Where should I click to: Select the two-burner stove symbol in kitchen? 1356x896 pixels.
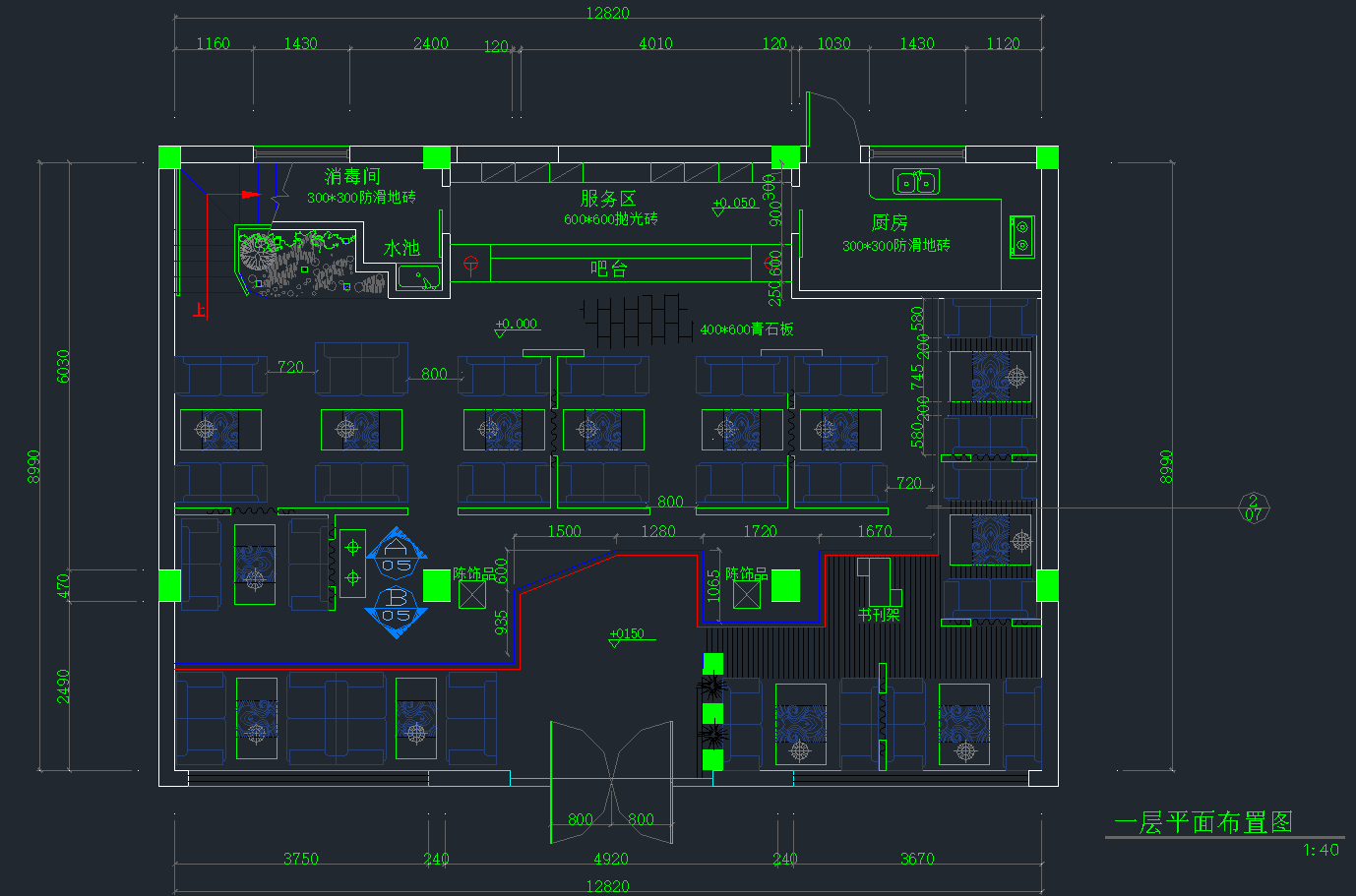[x=1021, y=236]
